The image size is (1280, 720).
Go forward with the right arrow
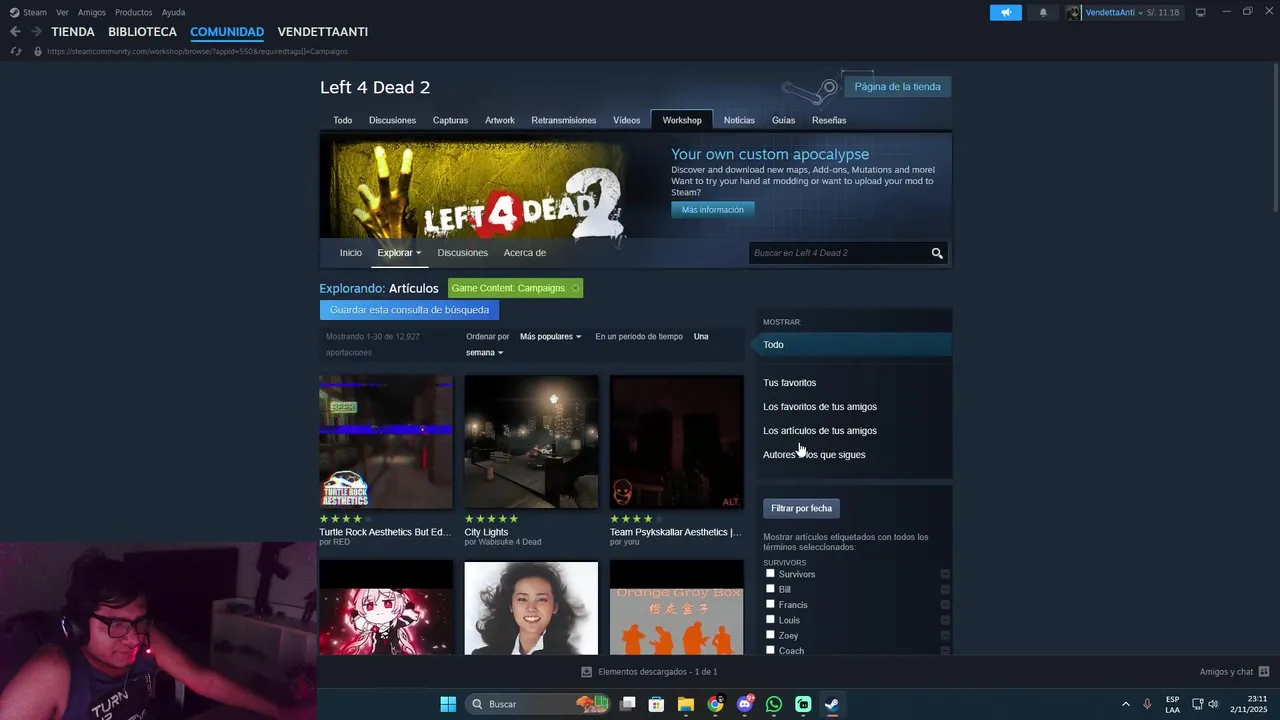[36, 32]
